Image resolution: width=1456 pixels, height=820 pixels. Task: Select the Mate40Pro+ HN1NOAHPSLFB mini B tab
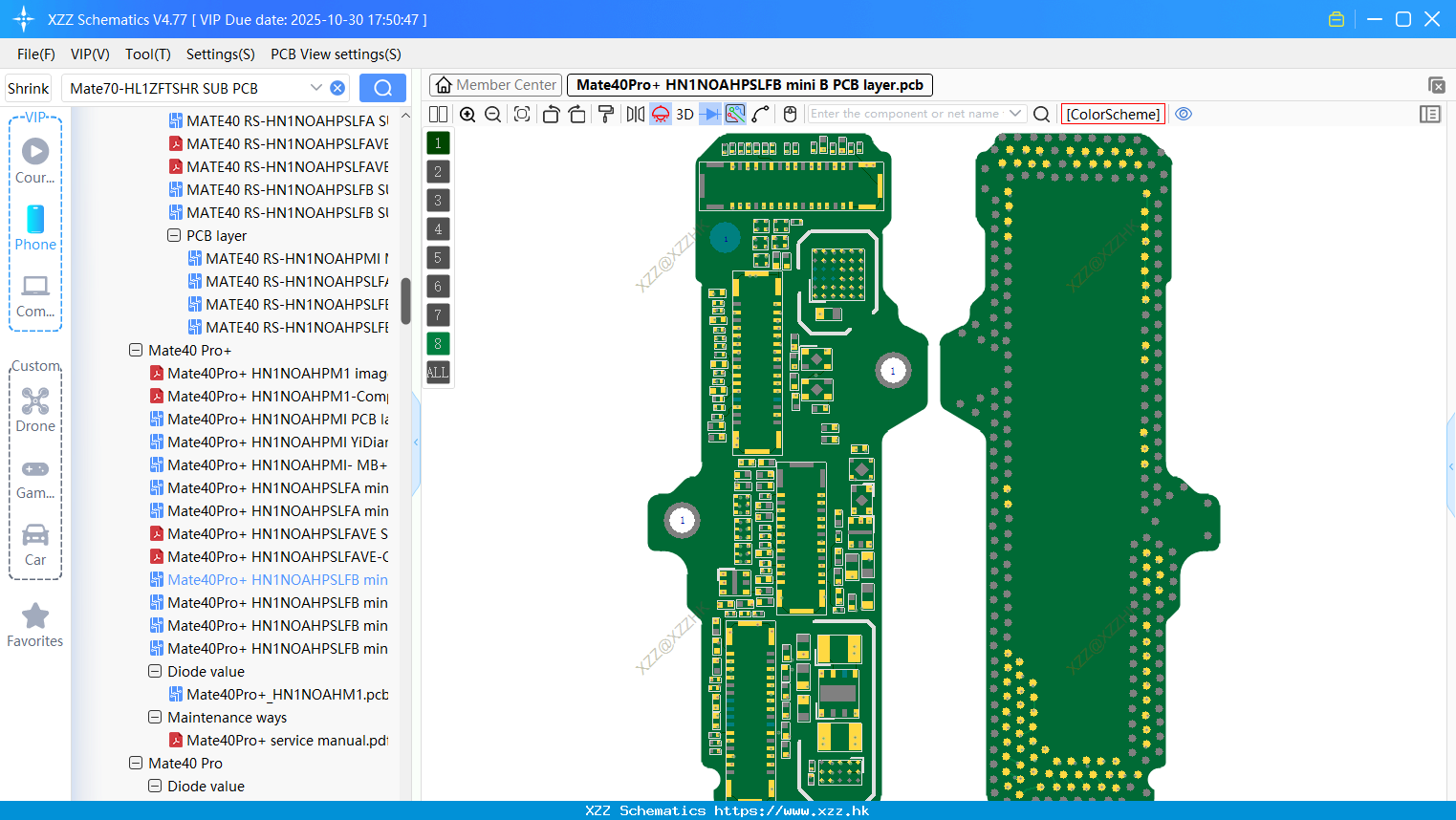pos(750,85)
